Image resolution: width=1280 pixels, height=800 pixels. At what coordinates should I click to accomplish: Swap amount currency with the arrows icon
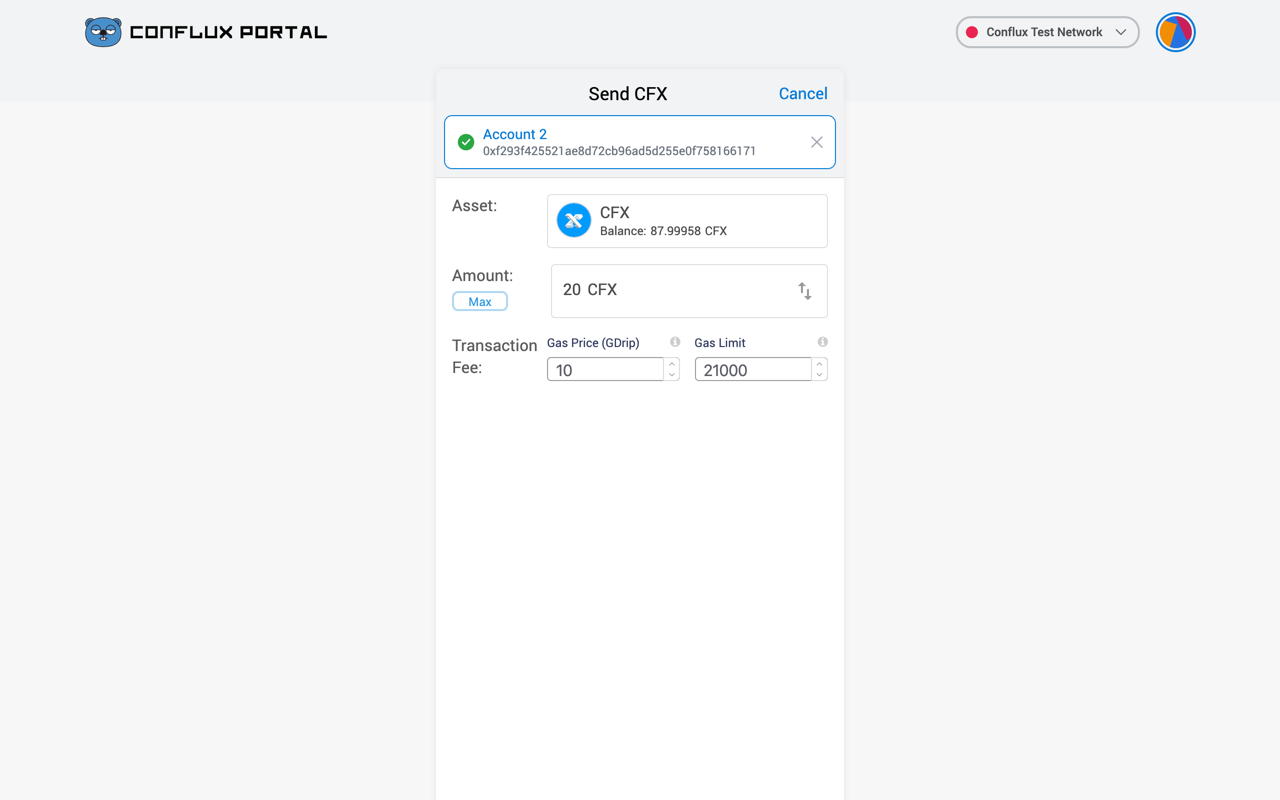(805, 291)
